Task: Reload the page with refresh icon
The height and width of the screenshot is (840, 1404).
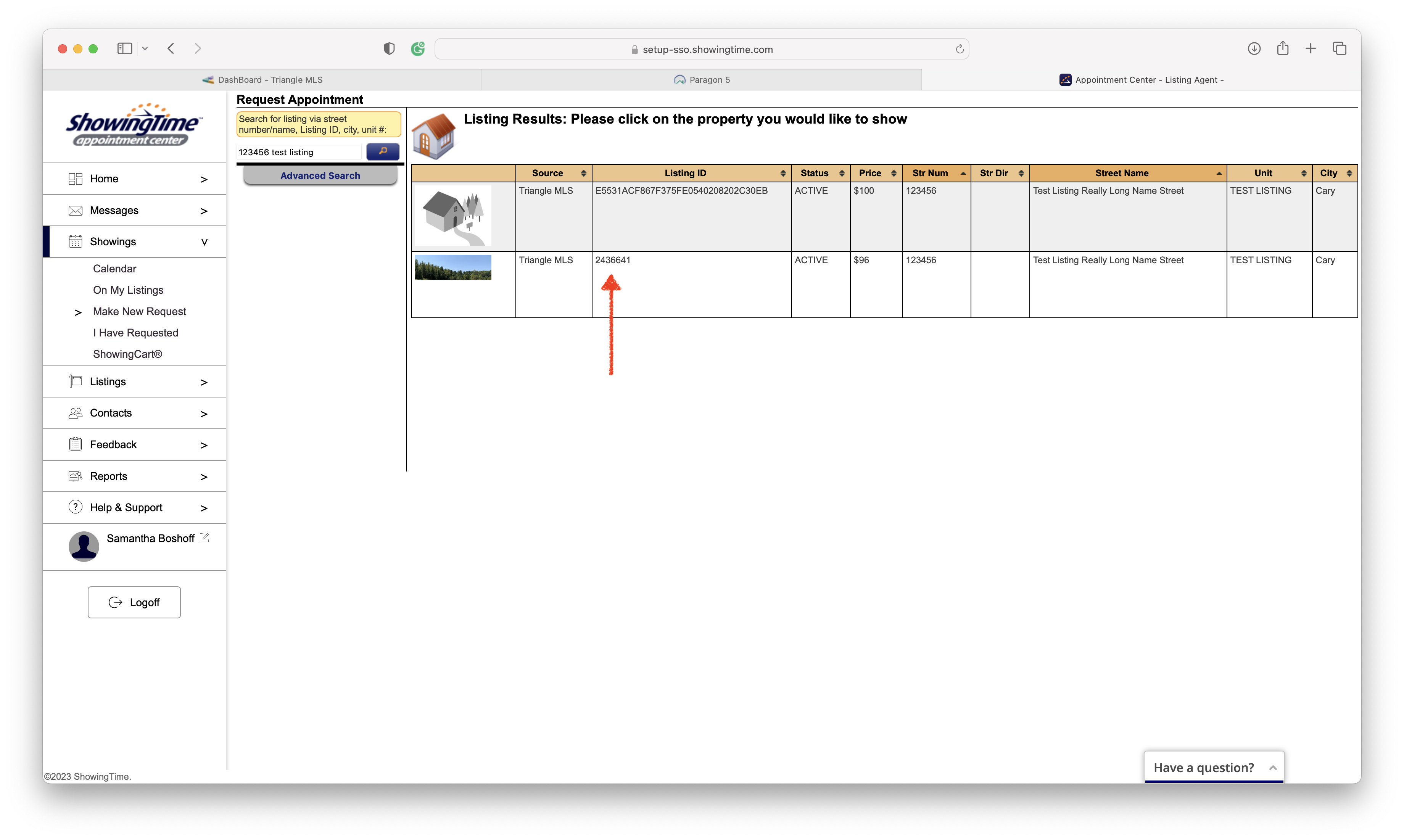Action: pyautogui.click(x=960, y=49)
